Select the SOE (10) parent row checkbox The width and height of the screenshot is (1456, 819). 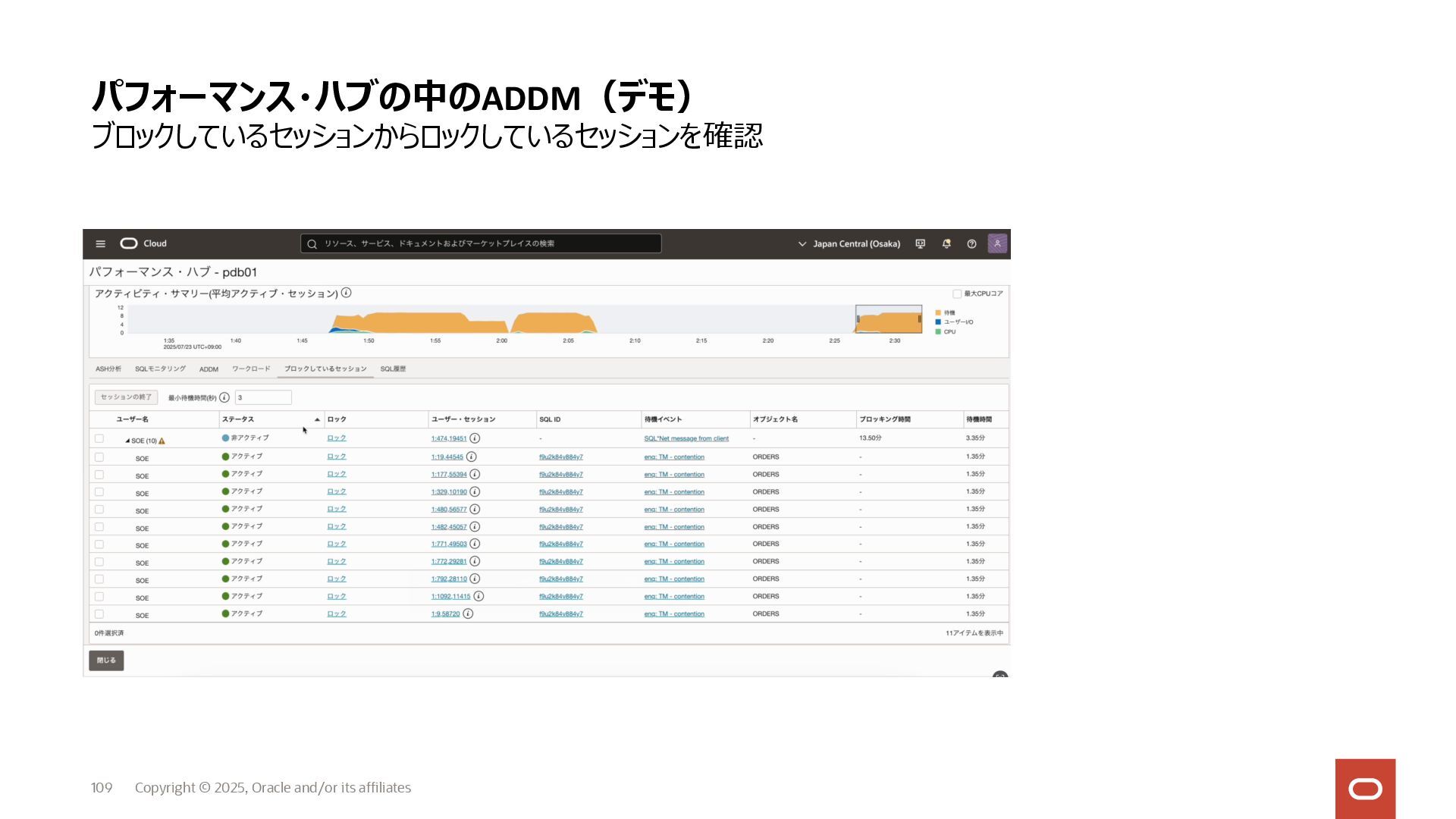pyautogui.click(x=99, y=438)
